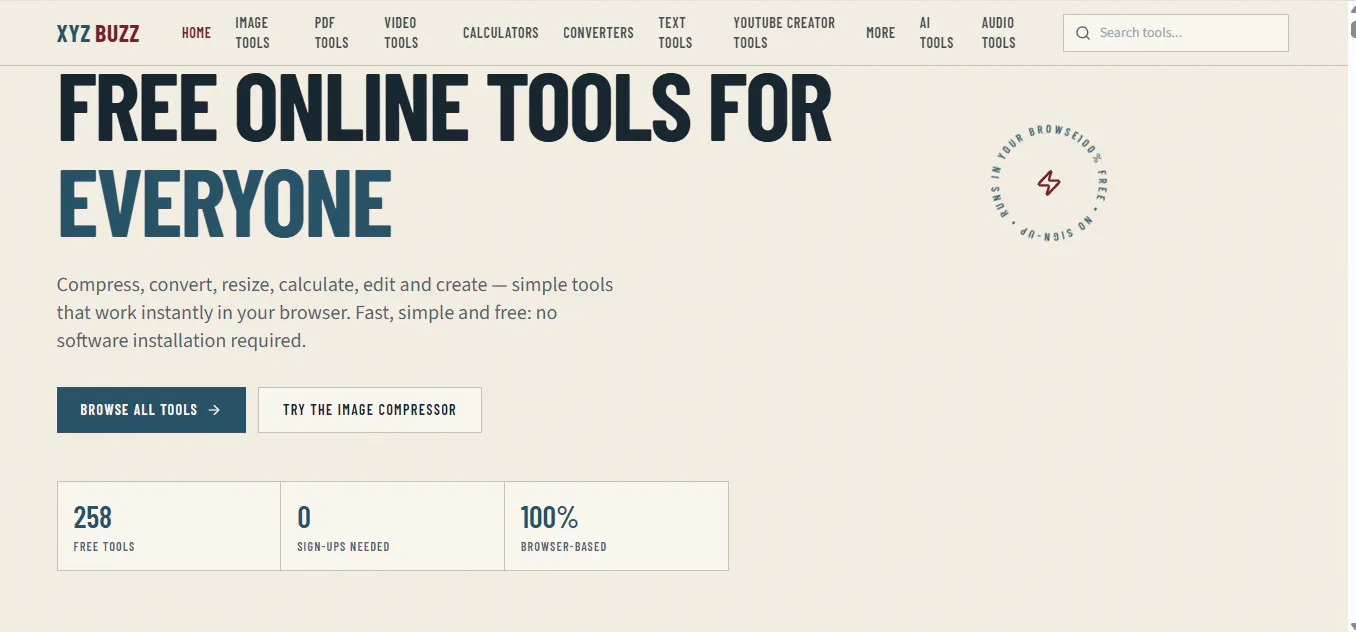Click the 258 Free Tools stat
This screenshot has height=632, width=1356.
click(x=169, y=526)
